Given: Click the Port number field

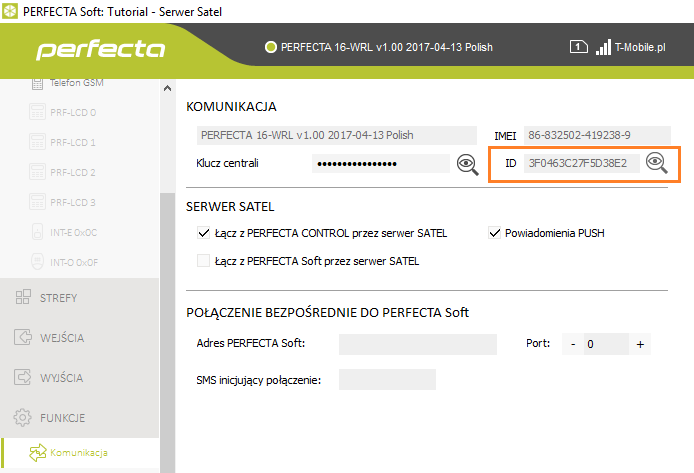Looking at the screenshot, I should pos(606,344).
